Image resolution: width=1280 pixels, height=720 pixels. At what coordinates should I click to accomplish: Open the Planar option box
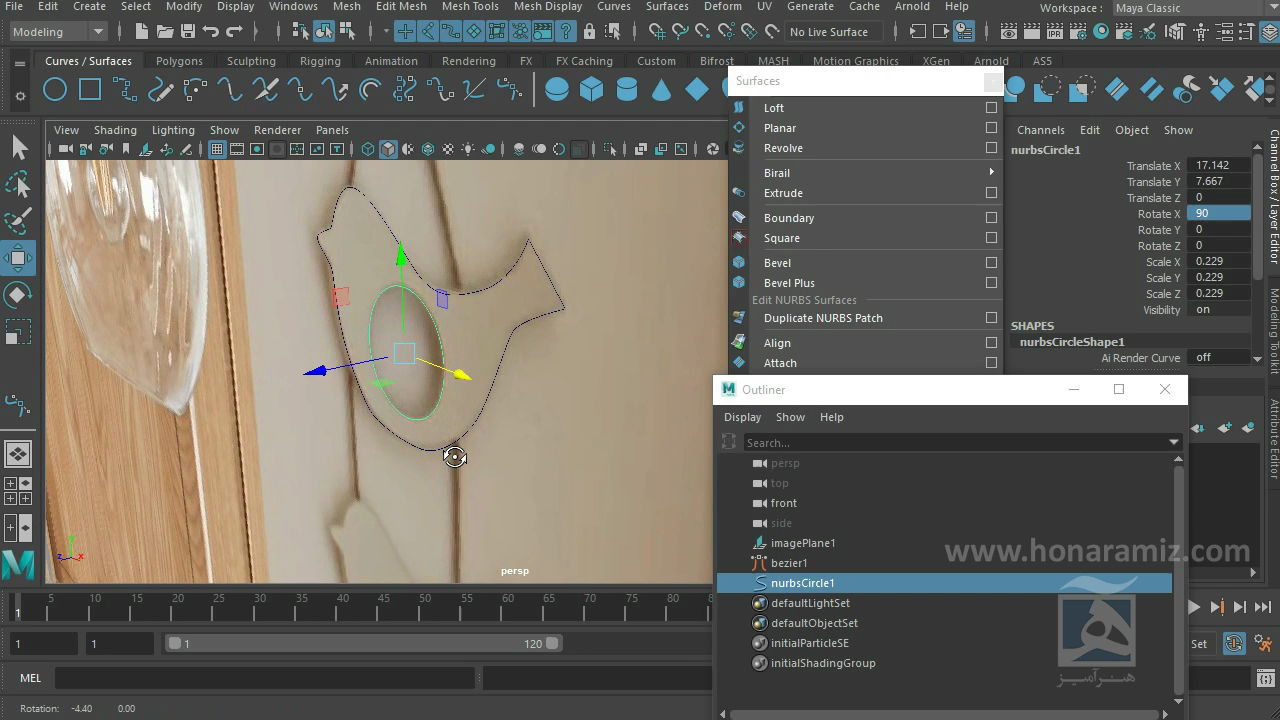tap(991, 127)
